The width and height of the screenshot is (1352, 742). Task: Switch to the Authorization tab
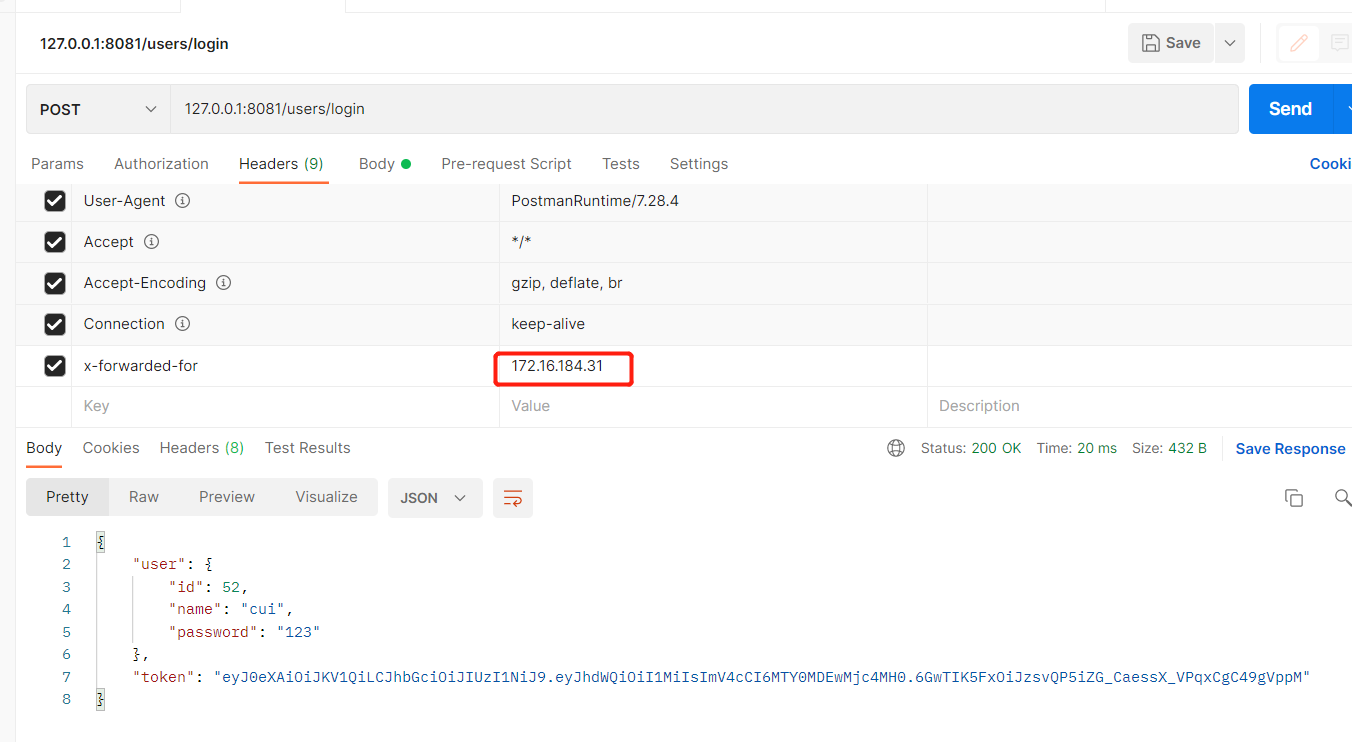pos(161,163)
